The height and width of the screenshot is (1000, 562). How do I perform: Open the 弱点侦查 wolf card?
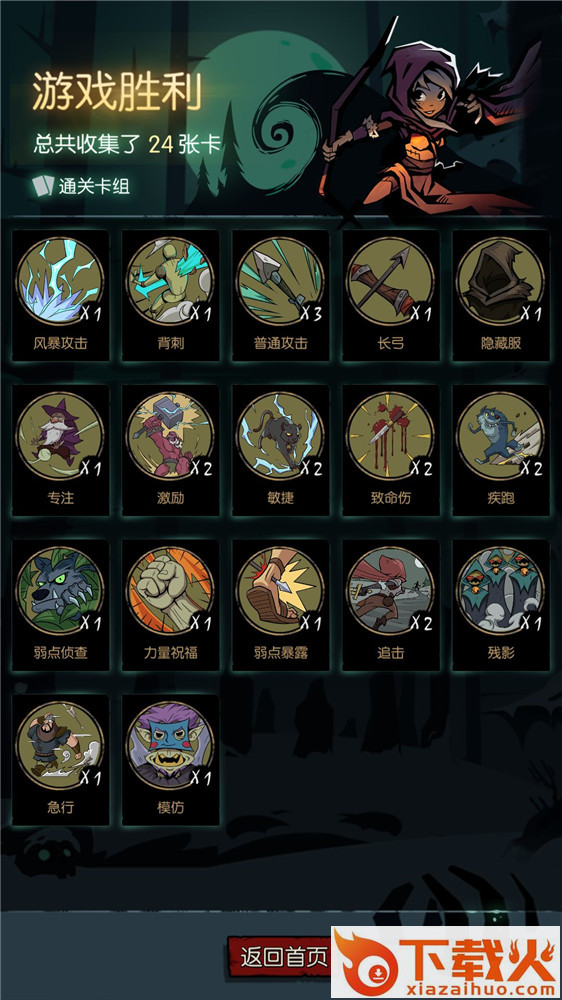61,605
